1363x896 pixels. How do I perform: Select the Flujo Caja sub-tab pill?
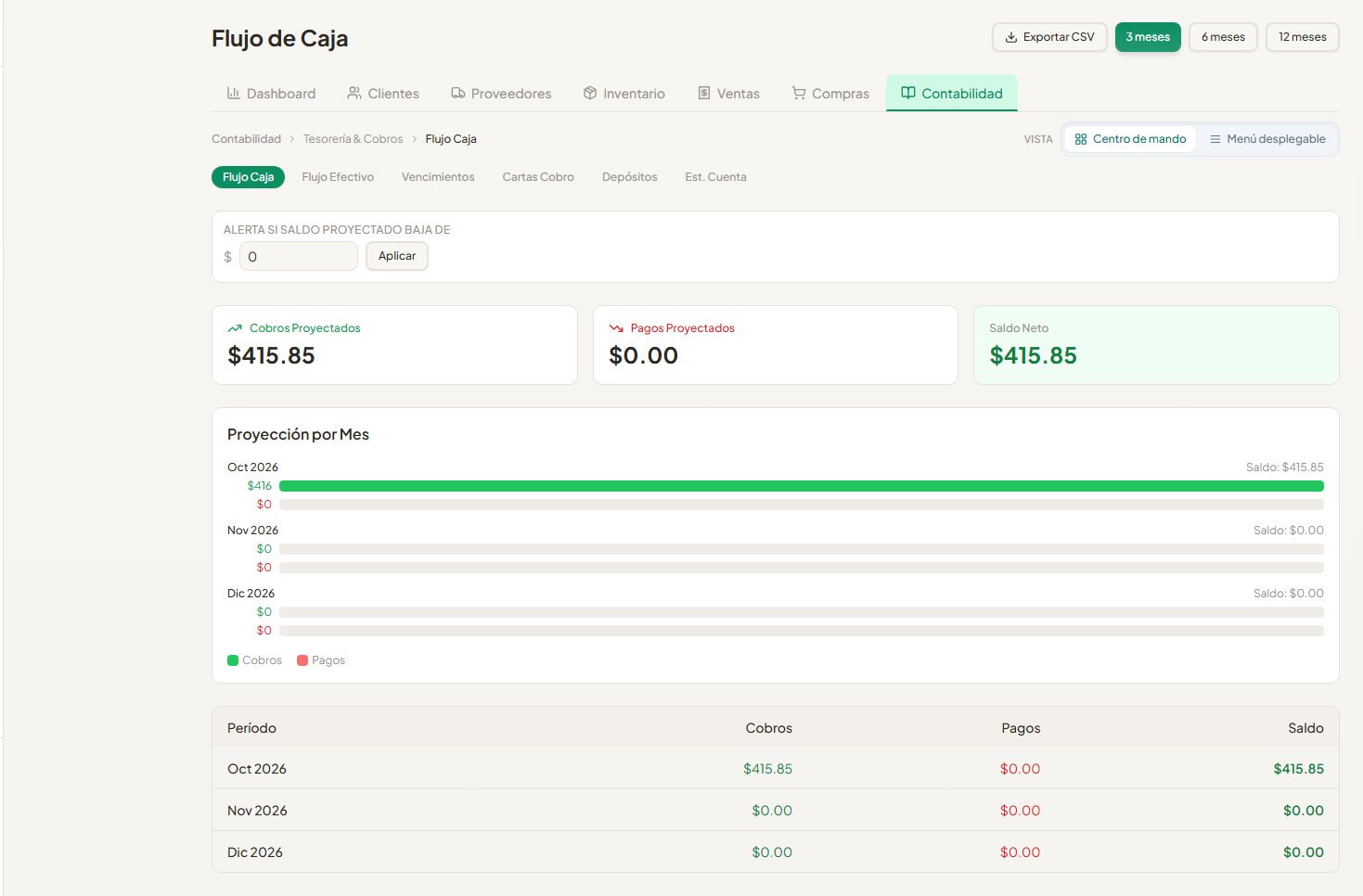(248, 177)
